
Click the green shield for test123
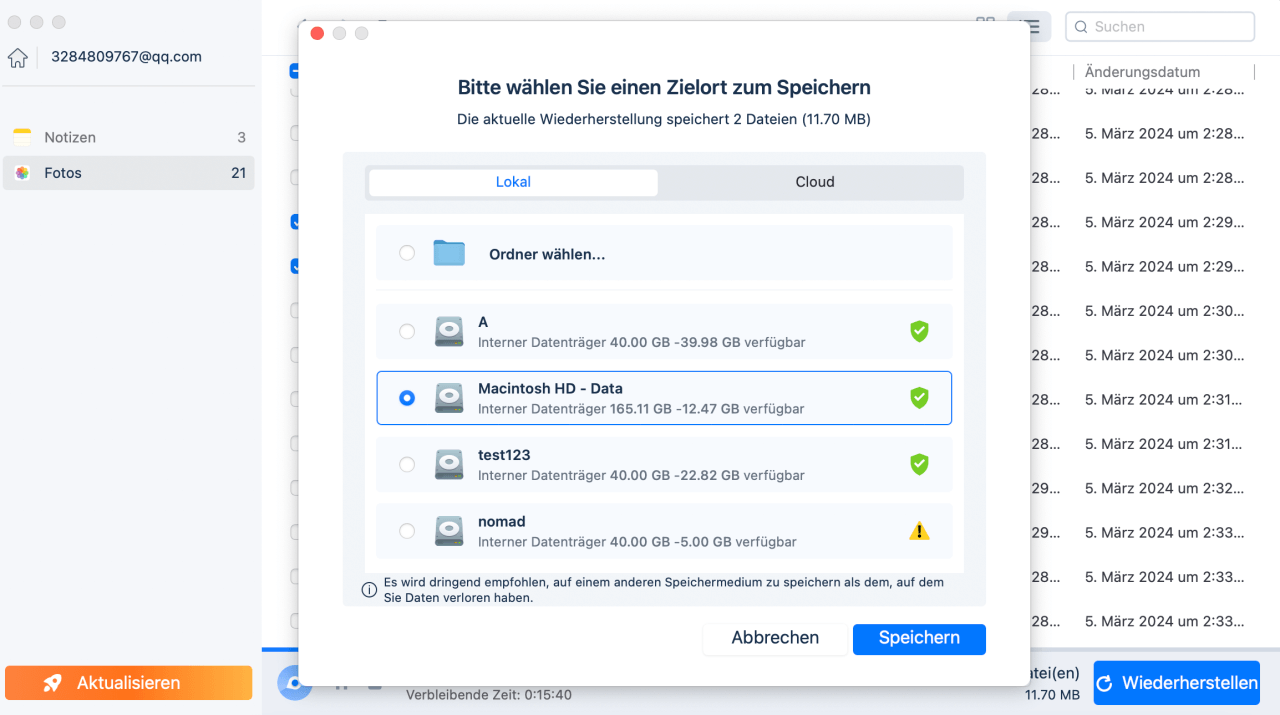point(919,464)
